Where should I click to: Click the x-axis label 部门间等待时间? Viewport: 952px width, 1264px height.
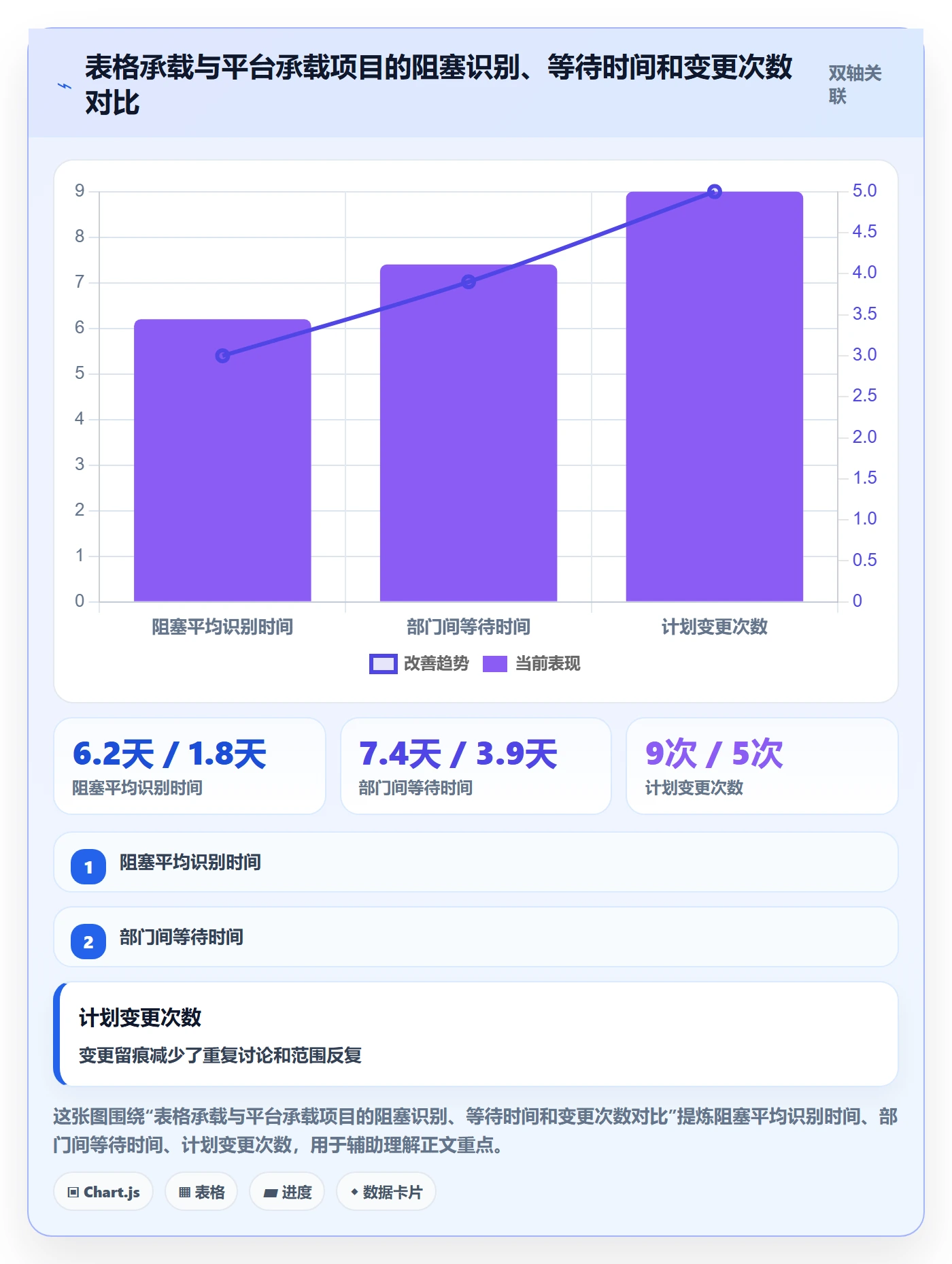(x=469, y=627)
